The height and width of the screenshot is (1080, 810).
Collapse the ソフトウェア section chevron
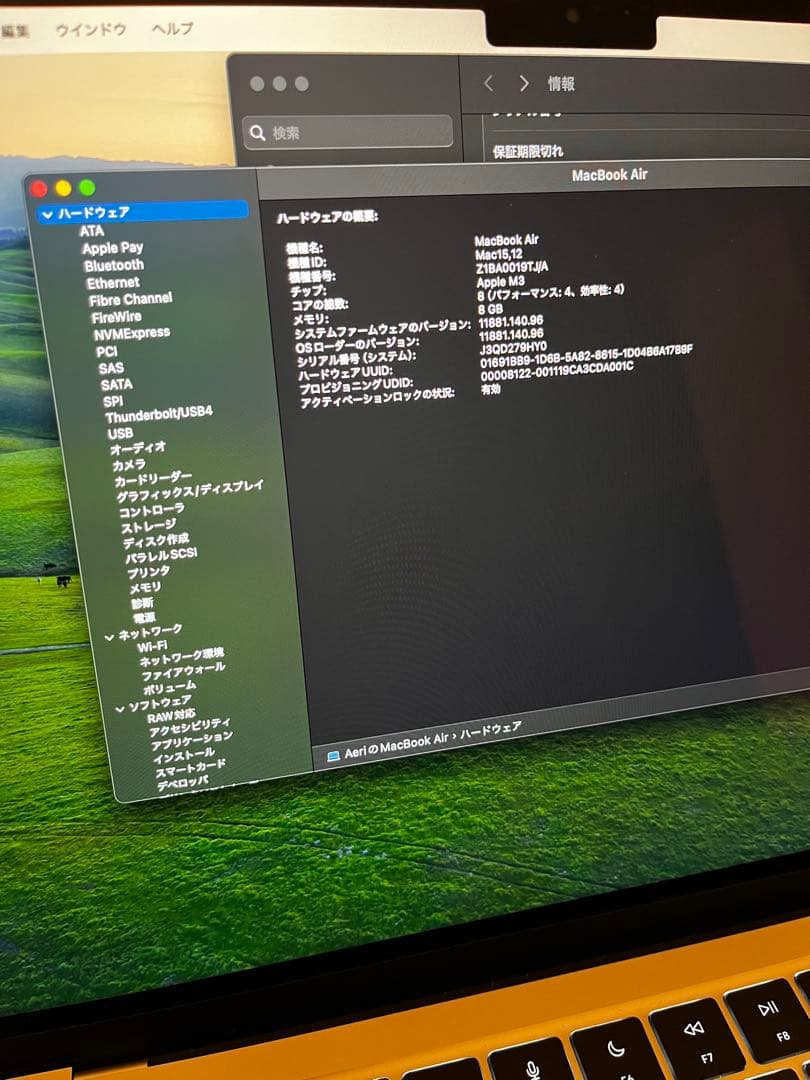(x=119, y=709)
